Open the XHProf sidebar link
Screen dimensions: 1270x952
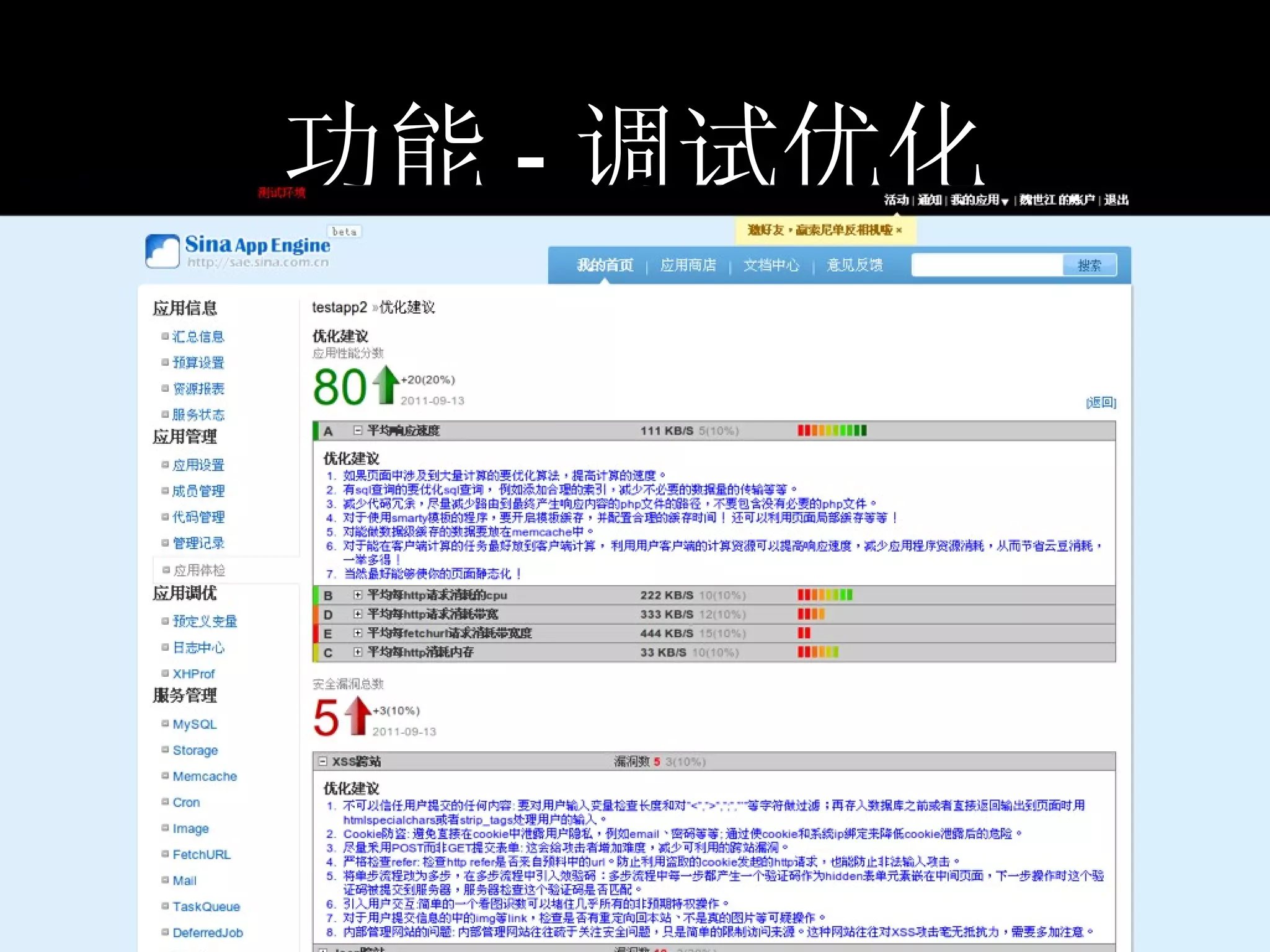tap(193, 674)
